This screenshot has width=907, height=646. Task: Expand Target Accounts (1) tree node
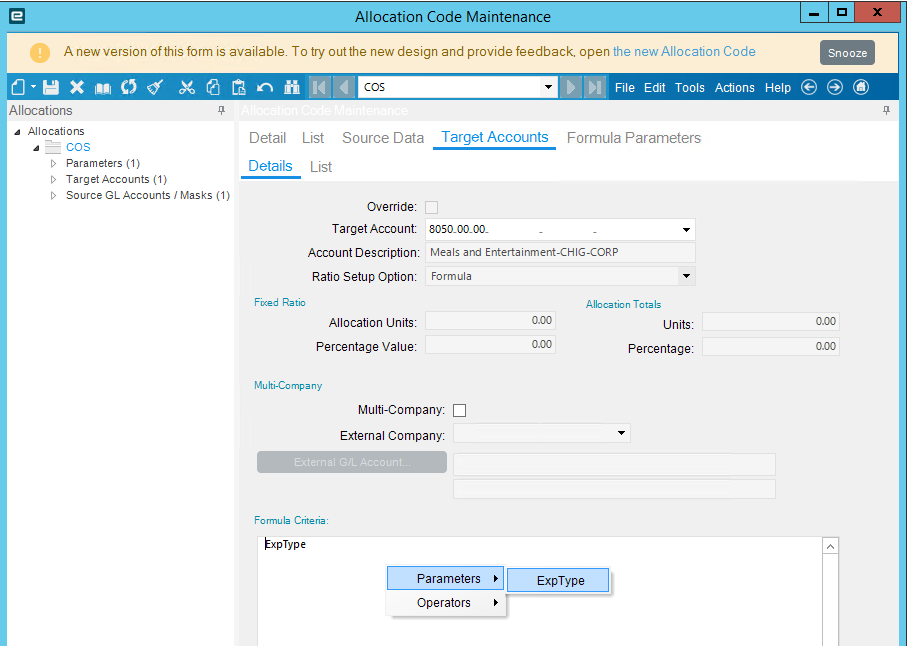pyautogui.click(x=53, y=179)
